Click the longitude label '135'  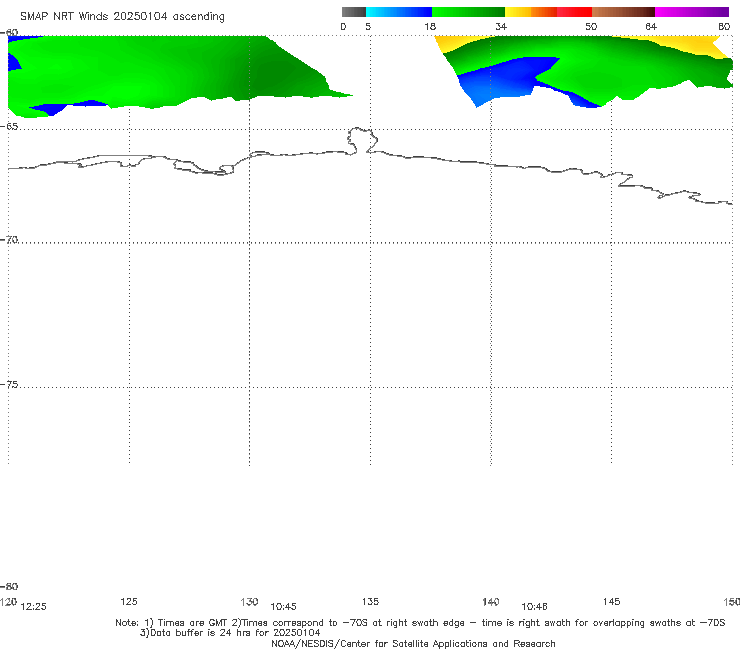tap(370, 601)
